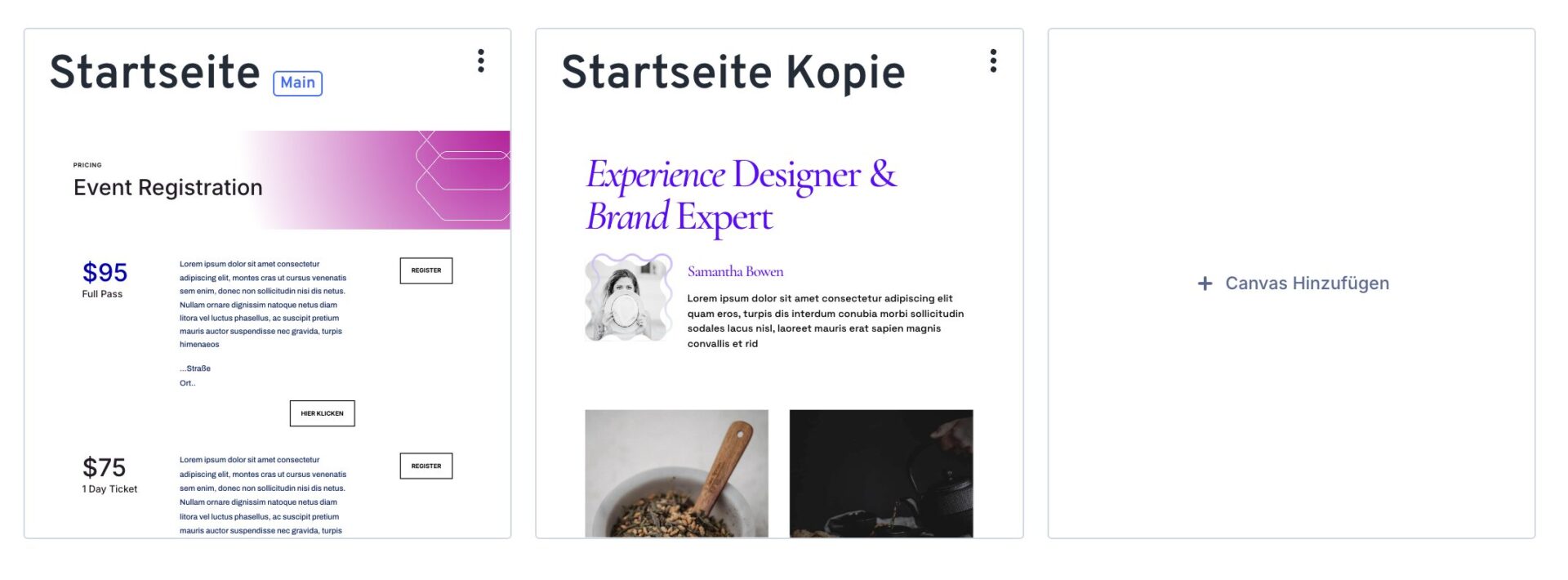Click the Samantha Bowen name text
1568x580 pixels.
pos(735,272)
